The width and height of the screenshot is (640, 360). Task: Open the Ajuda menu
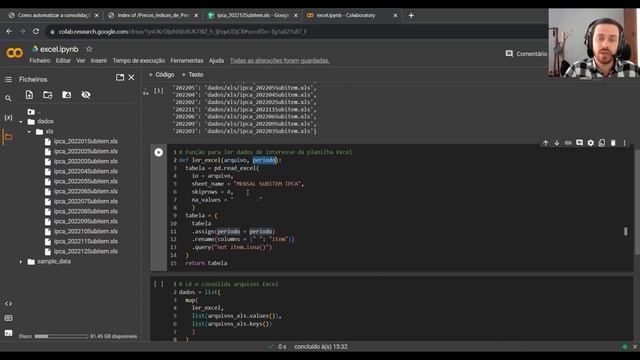click(x=216, y=60)
